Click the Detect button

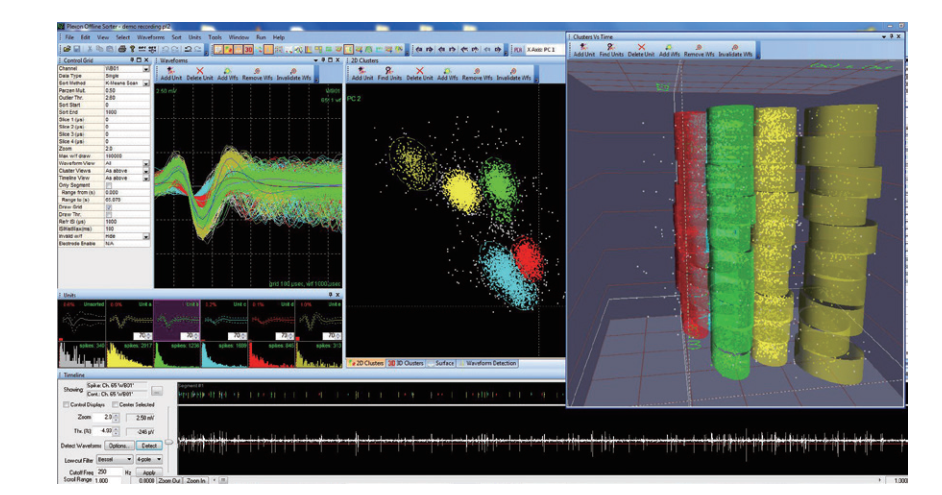coord(149,446)
